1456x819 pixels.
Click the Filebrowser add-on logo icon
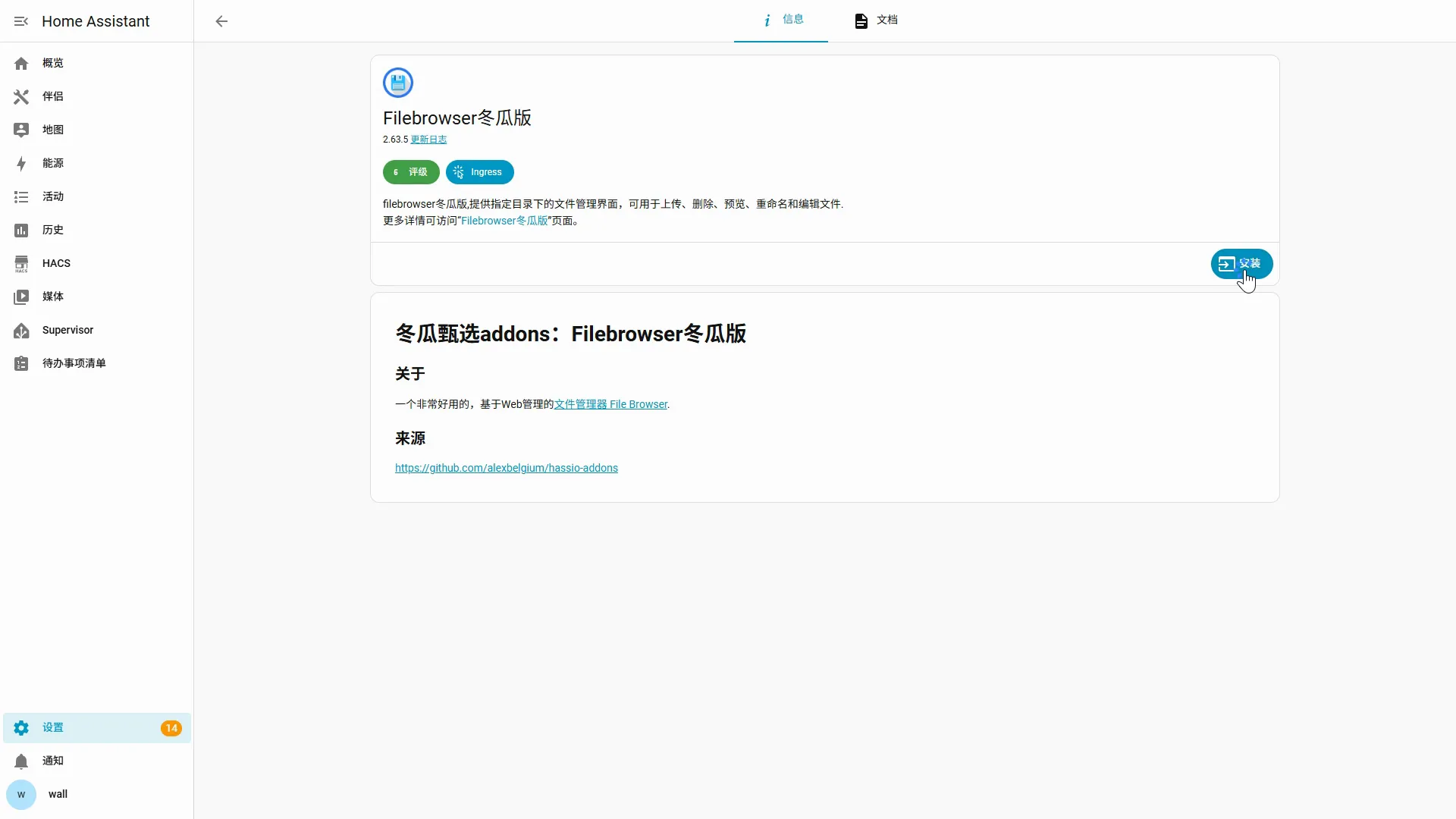point(398,83)
